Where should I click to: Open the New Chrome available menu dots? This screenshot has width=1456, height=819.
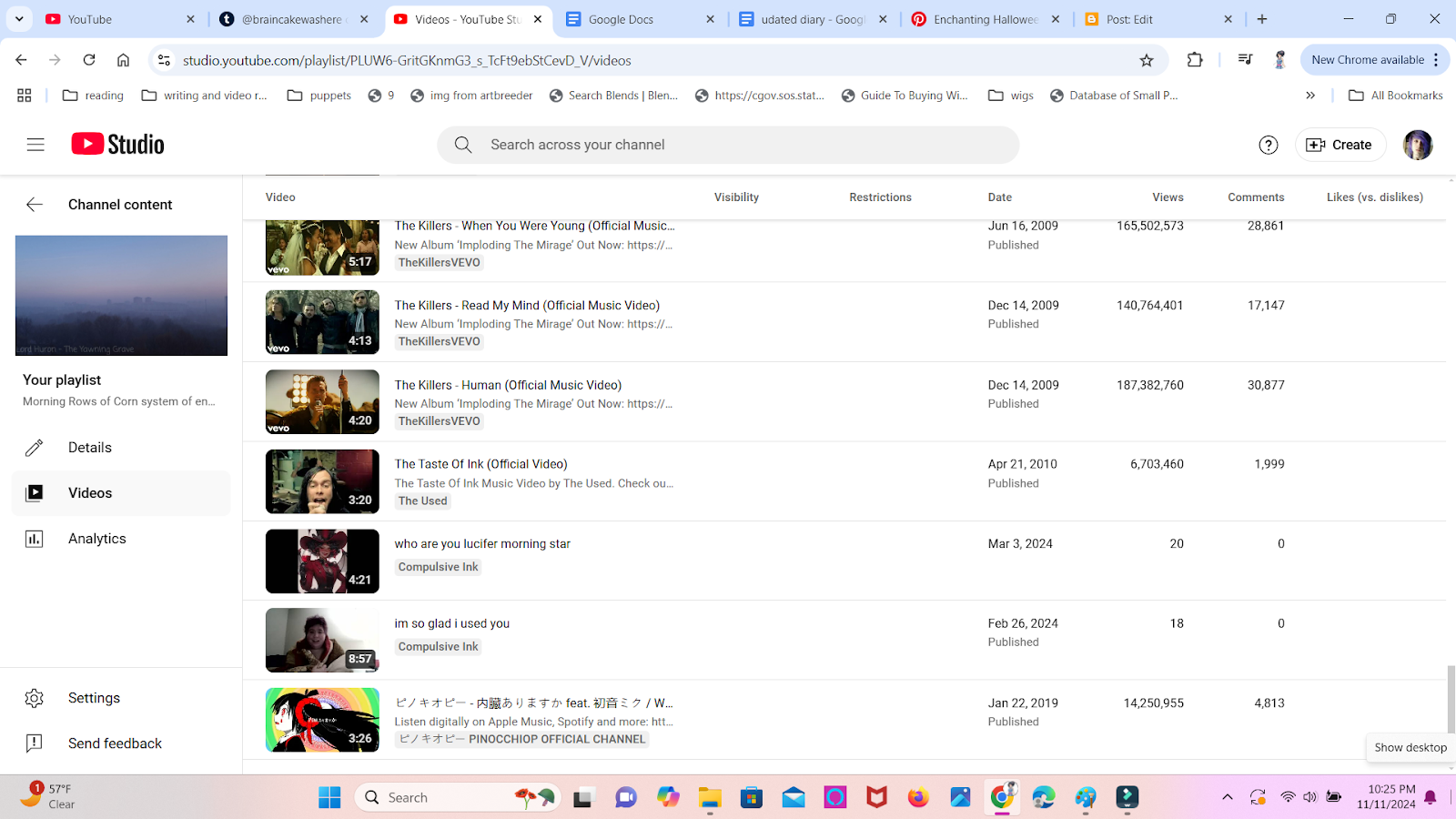pos(1436,60)
